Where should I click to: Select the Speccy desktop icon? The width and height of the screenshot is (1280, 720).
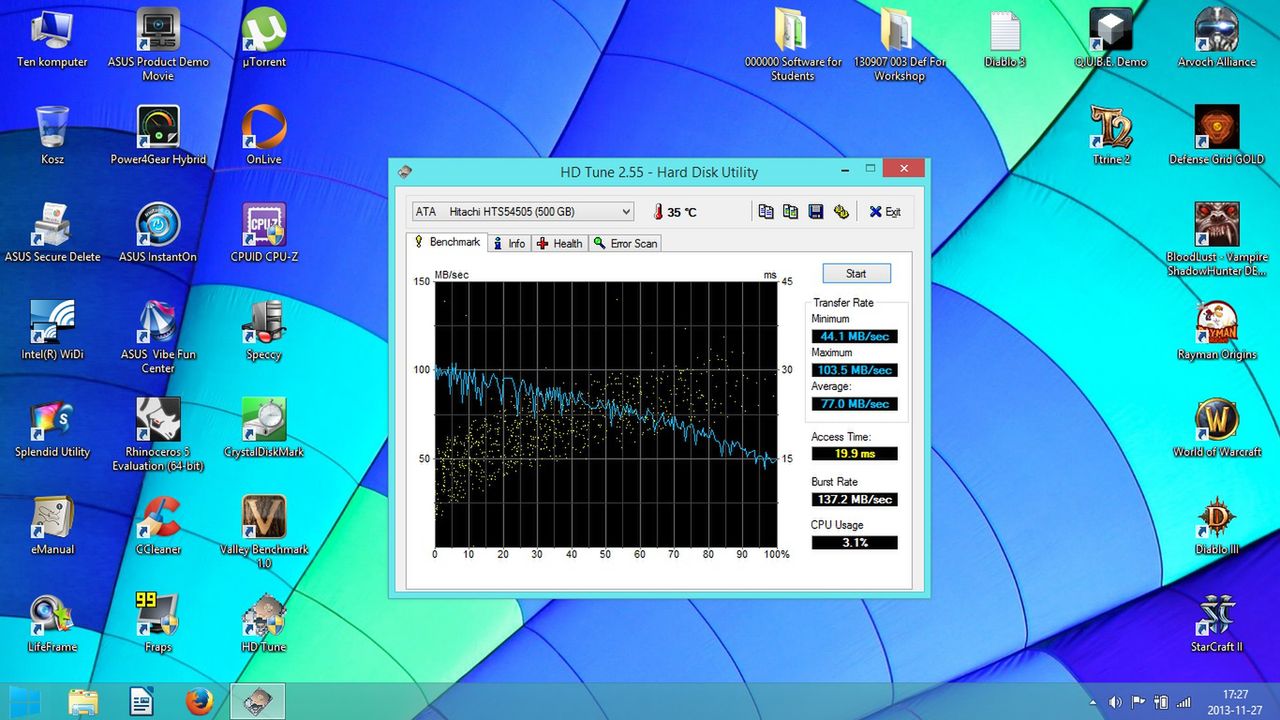[264, 331]
